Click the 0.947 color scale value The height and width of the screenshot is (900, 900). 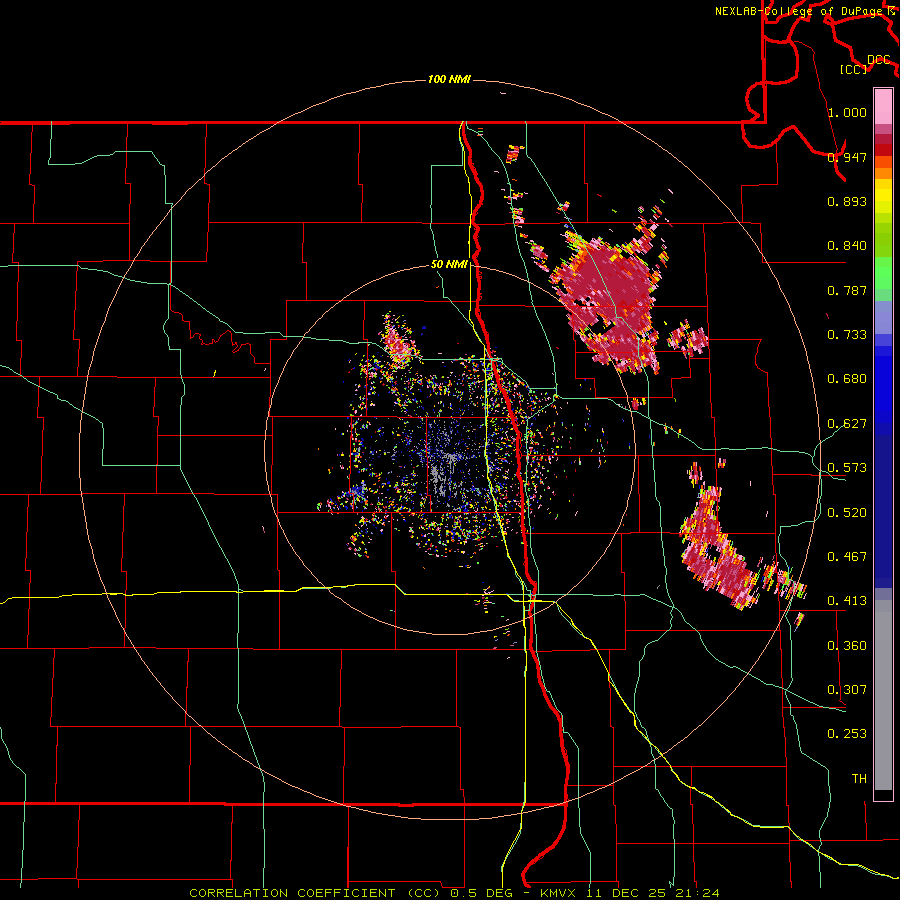pos(847,157)
